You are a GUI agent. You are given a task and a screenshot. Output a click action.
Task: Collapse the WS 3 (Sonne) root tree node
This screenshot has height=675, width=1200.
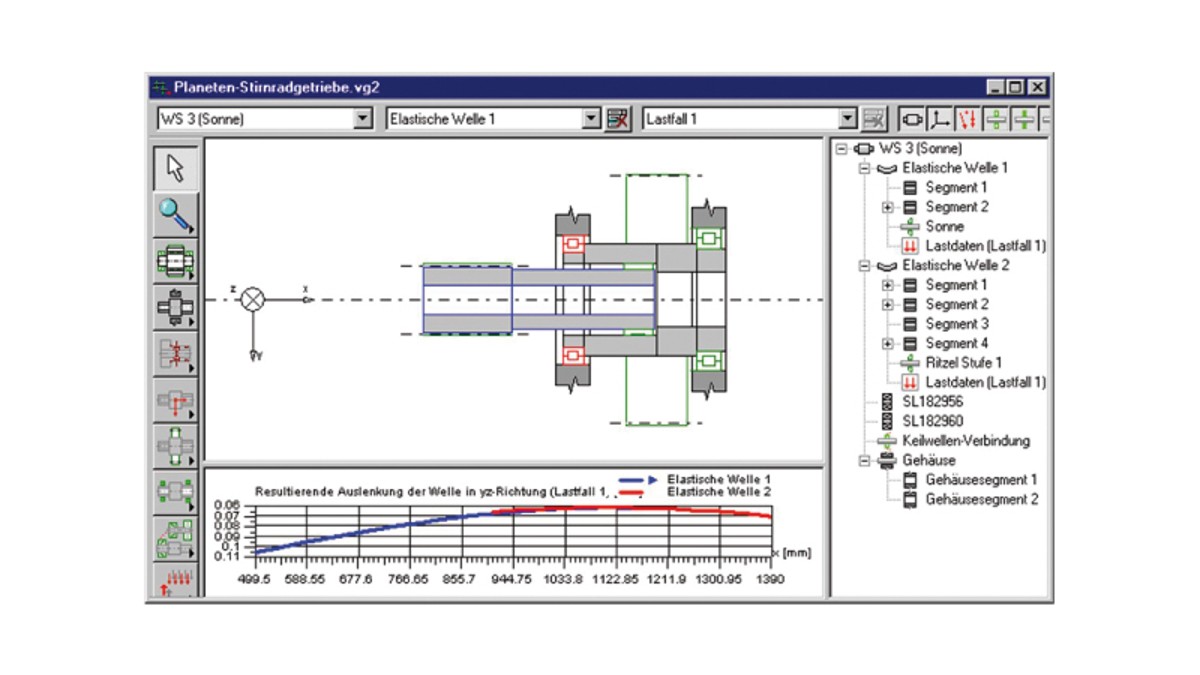(841, 148)
